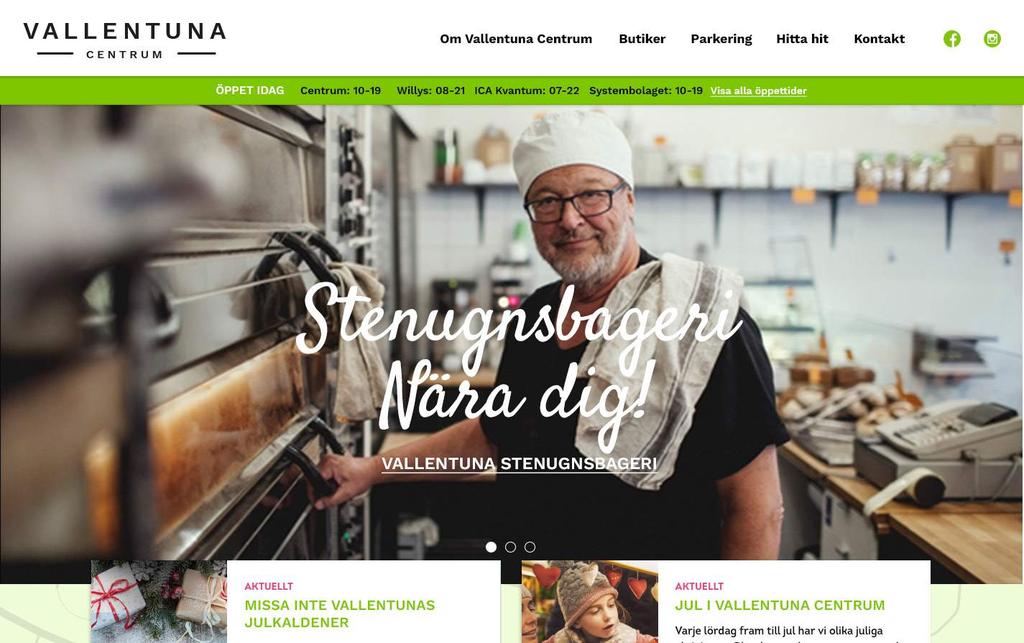1024x643 pixels.
Task: Switch to the third carousel slide dot
Action: pyautogui.click(x=530, y=547)
